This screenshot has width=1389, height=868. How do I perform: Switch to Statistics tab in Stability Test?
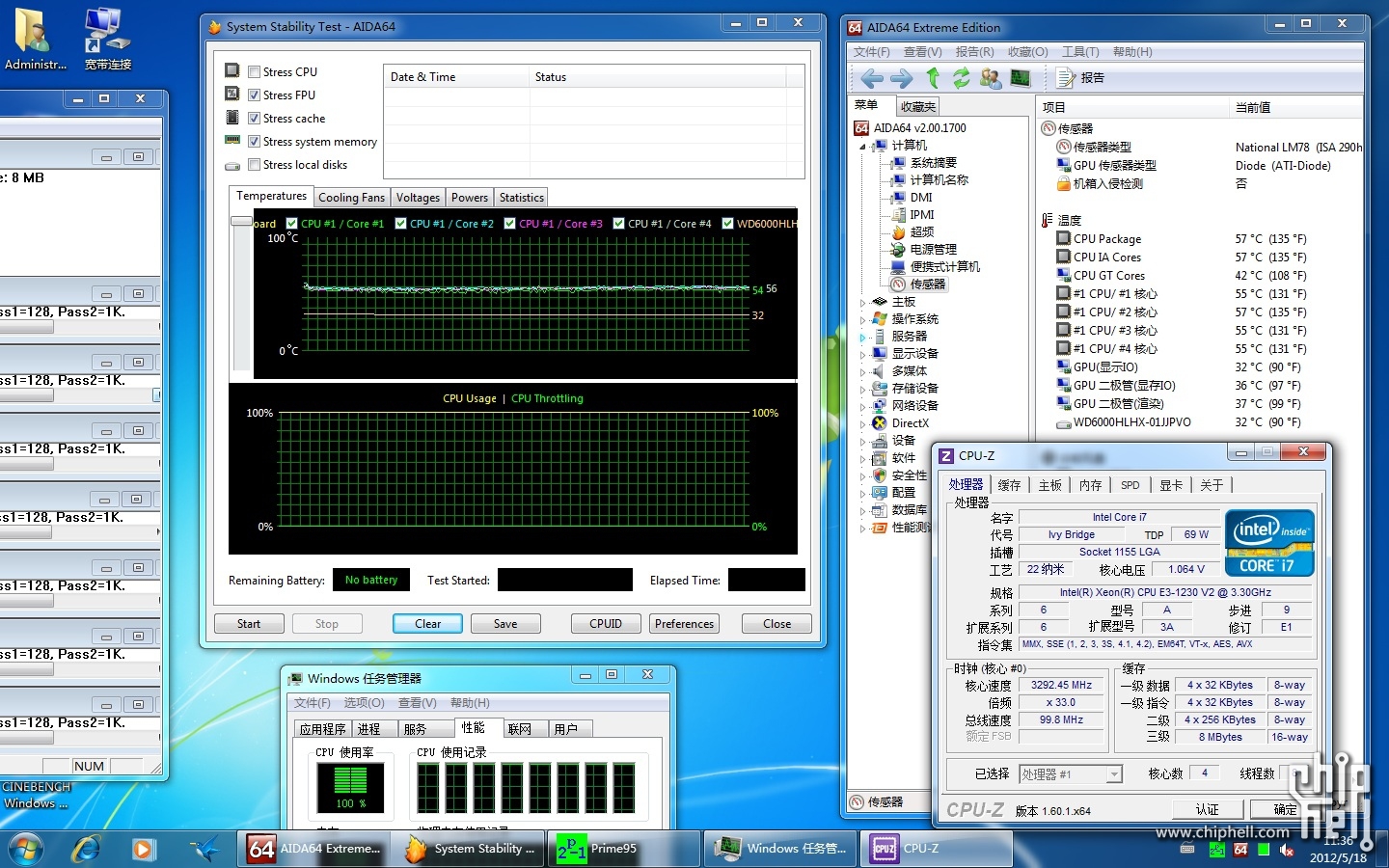tap(521, 198)
